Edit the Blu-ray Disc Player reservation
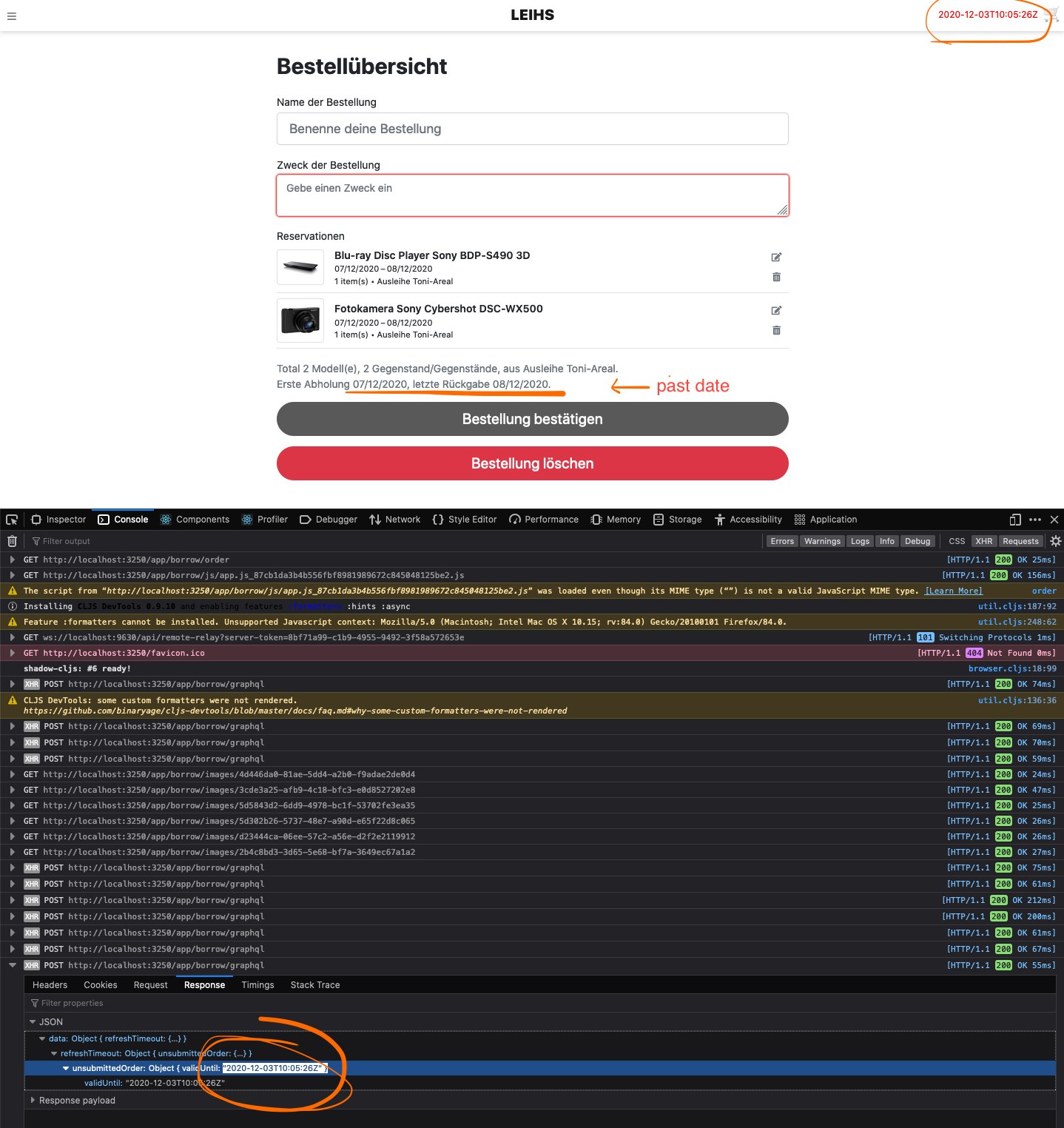 pyautogui.click(x=776, y=257)
